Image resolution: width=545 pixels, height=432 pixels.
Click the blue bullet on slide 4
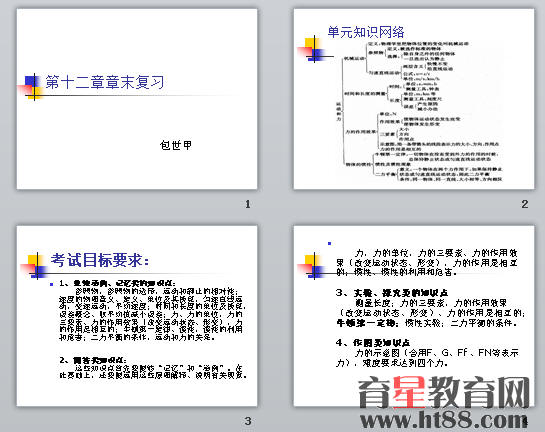pos(330,244)
